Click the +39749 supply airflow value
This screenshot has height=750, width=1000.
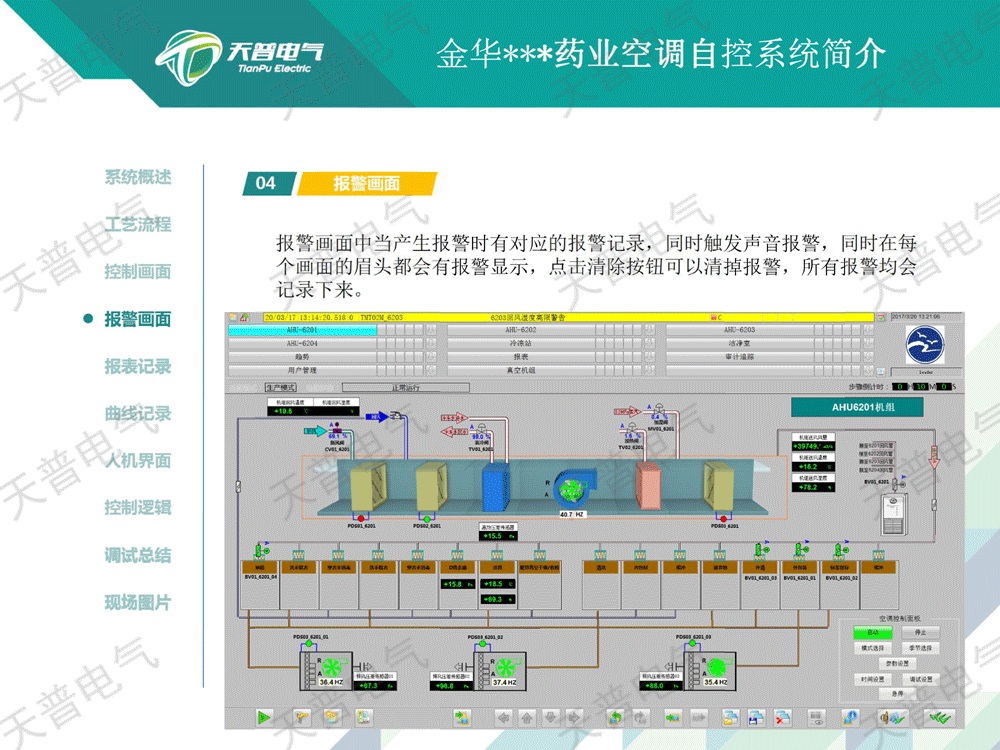pos(813,446)
